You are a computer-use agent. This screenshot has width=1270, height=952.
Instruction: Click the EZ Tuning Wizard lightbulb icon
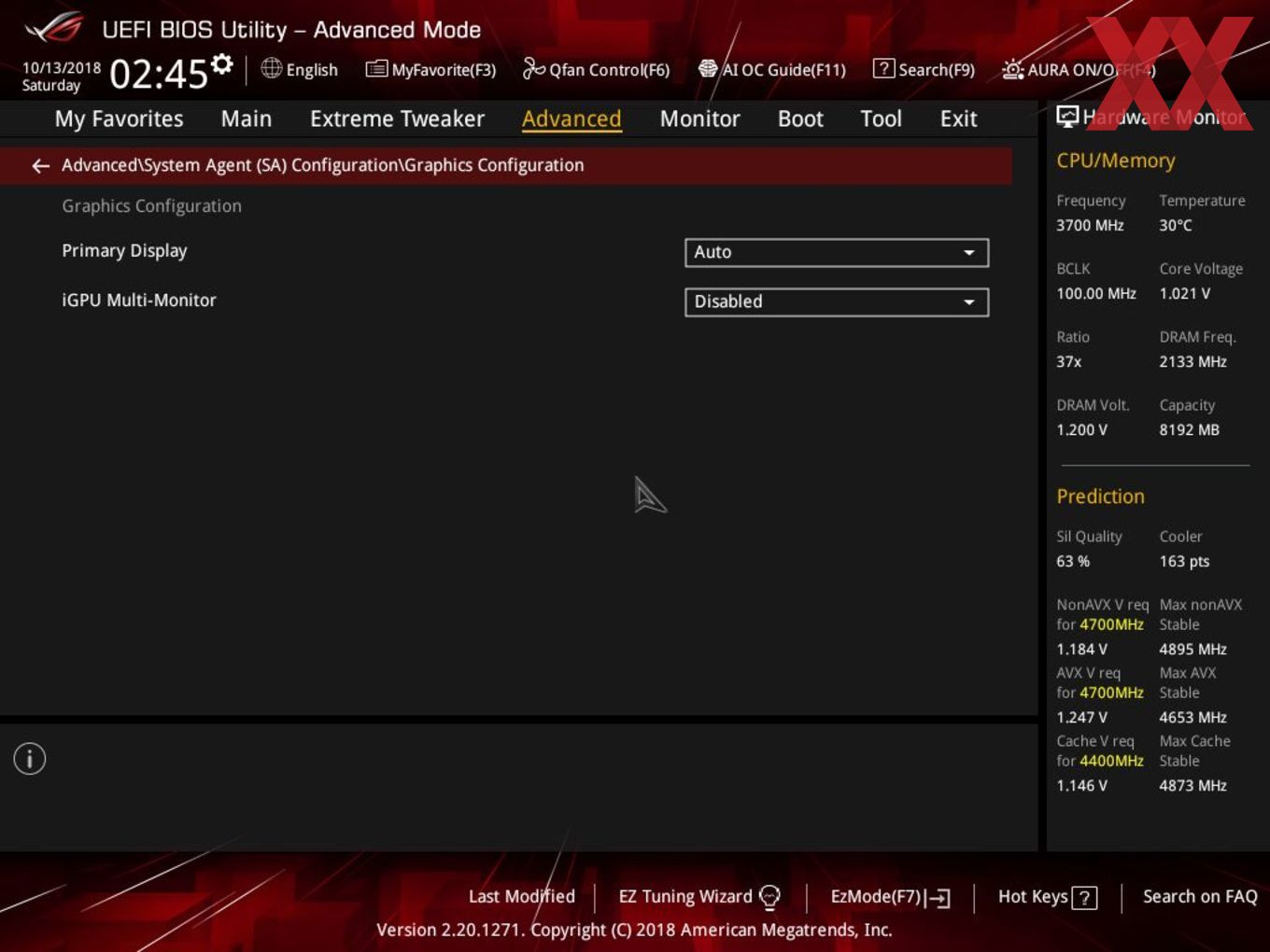click(769, 897)
